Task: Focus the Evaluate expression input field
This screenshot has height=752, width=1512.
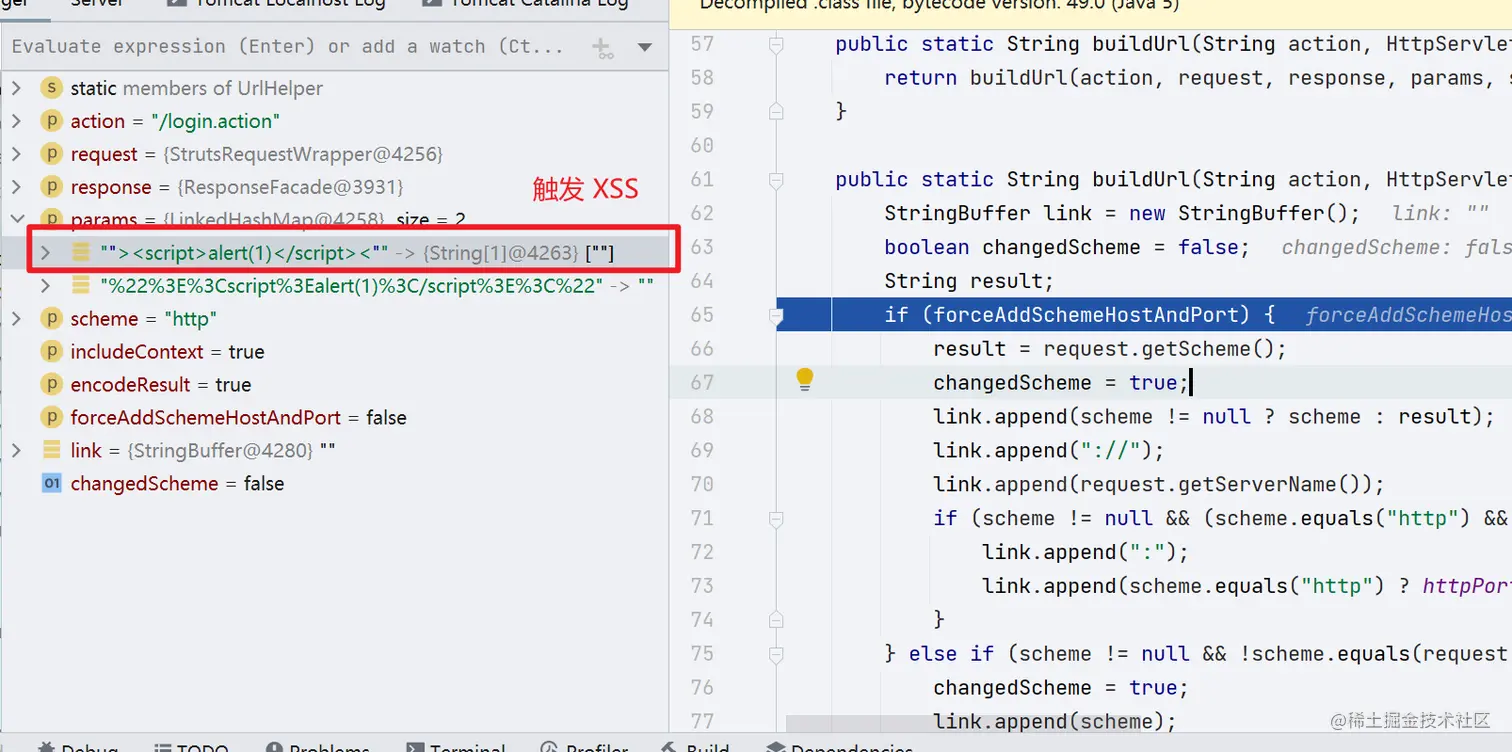Action: [290, 47]
